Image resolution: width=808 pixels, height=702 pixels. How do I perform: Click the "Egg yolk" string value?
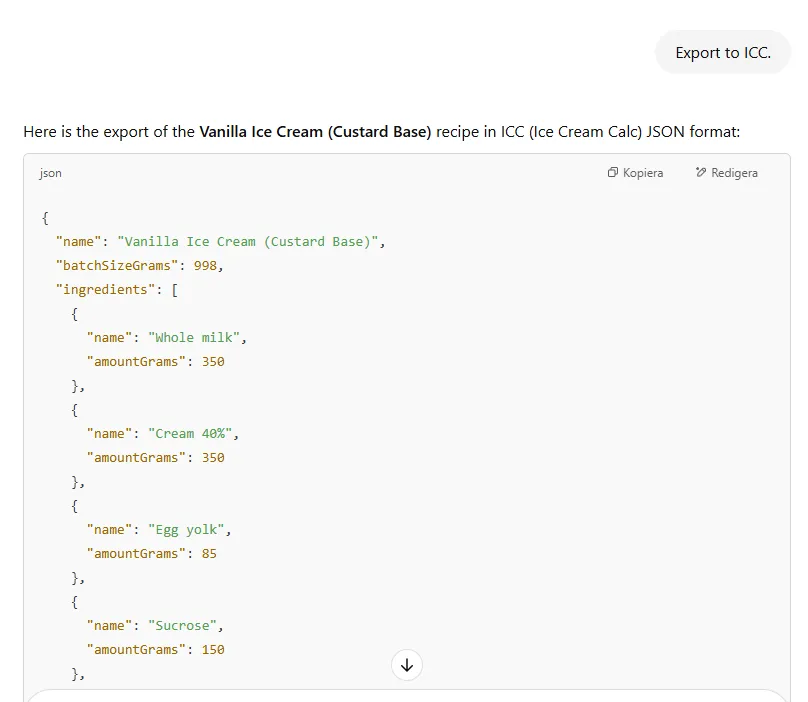click(186, 530)
